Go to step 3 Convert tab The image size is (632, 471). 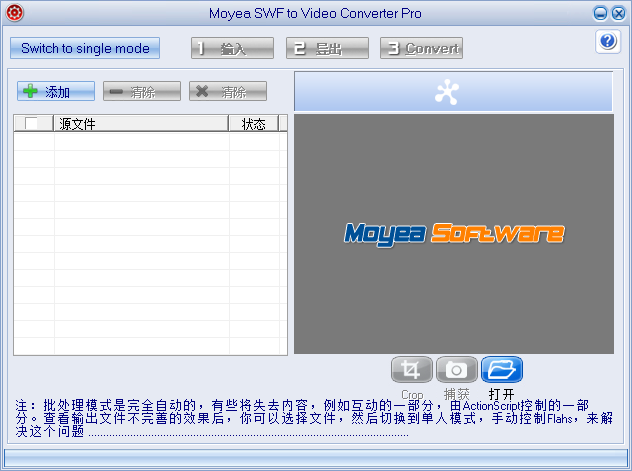(x=422, y=48)
